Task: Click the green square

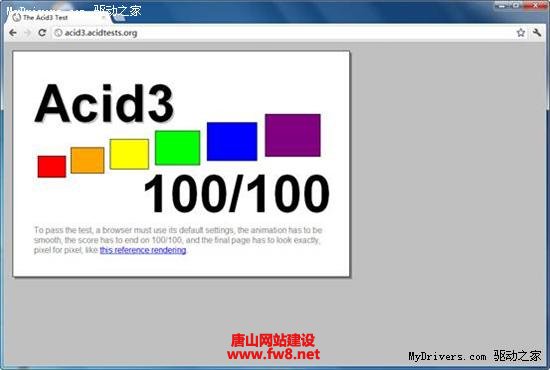Action: (177, 148)
